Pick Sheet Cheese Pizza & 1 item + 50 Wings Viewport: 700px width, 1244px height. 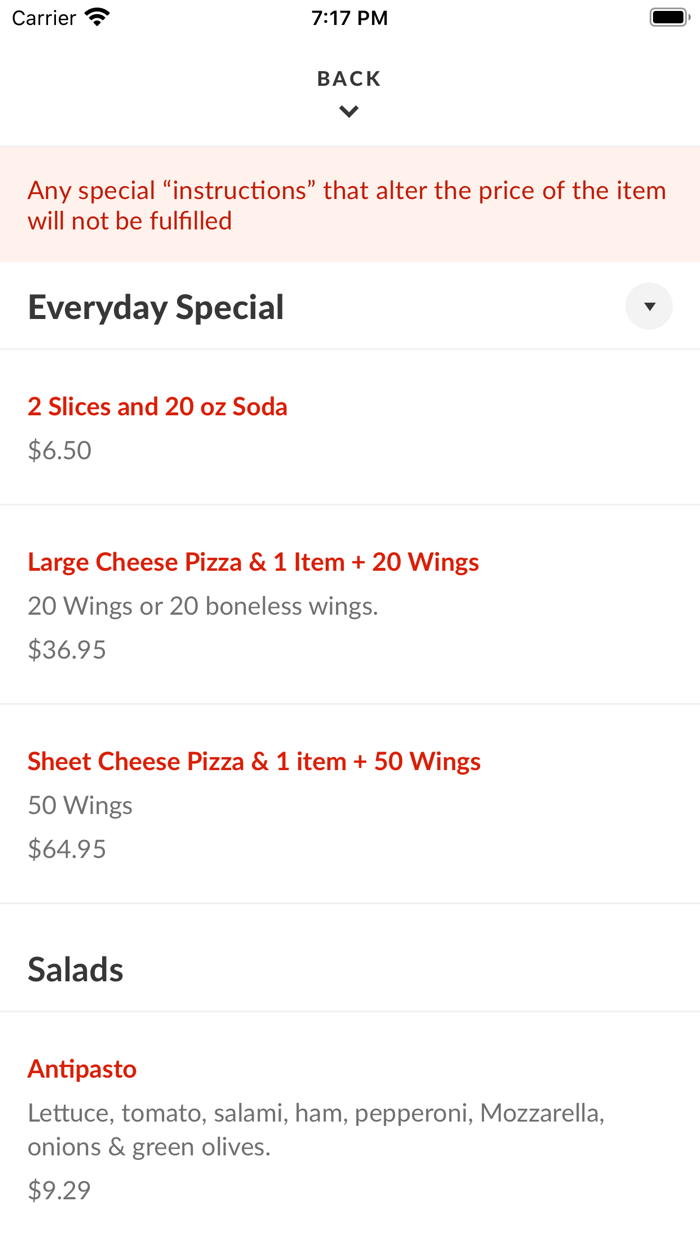click(x=254, y=761)
